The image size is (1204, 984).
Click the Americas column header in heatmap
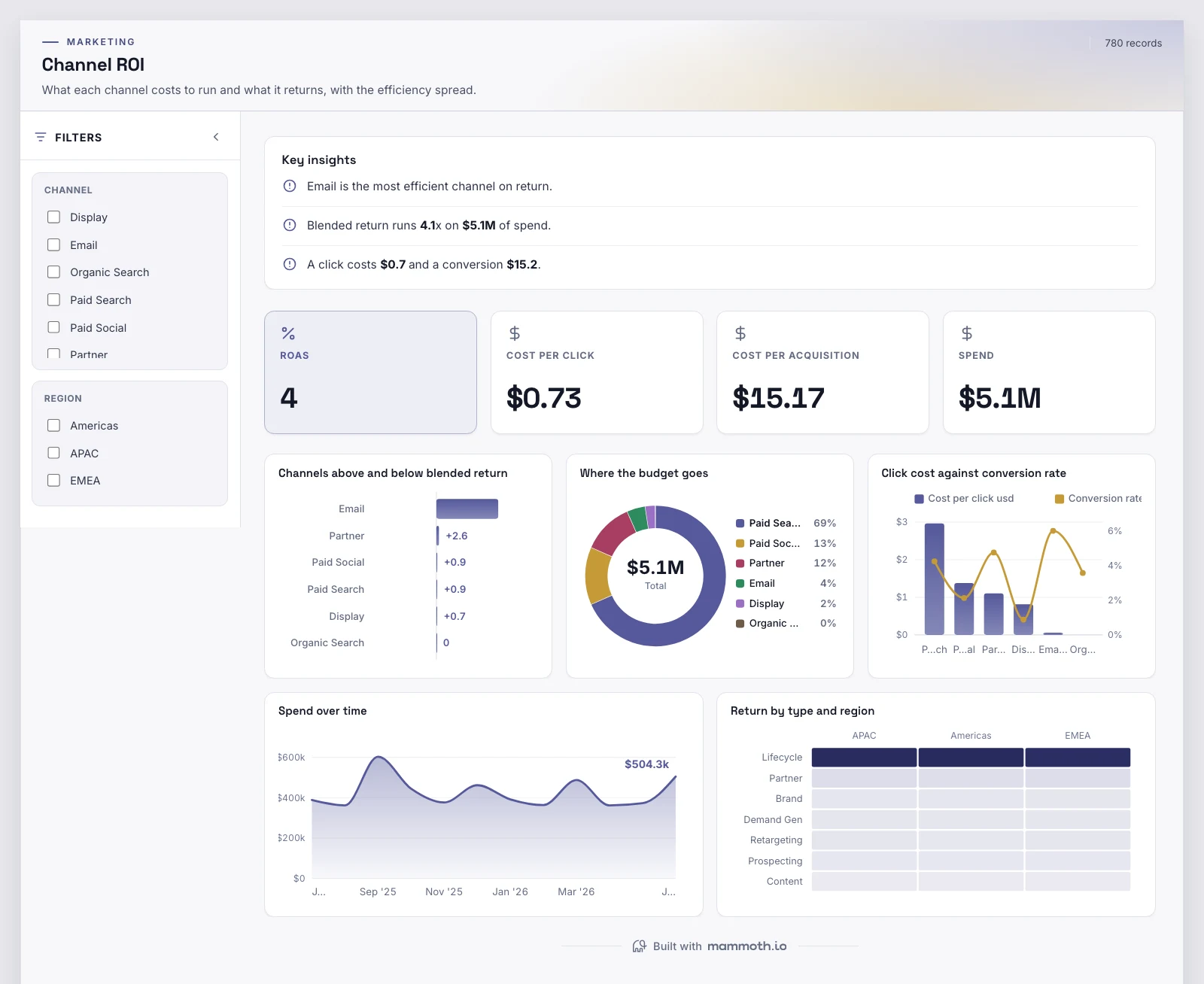point(971,736)
